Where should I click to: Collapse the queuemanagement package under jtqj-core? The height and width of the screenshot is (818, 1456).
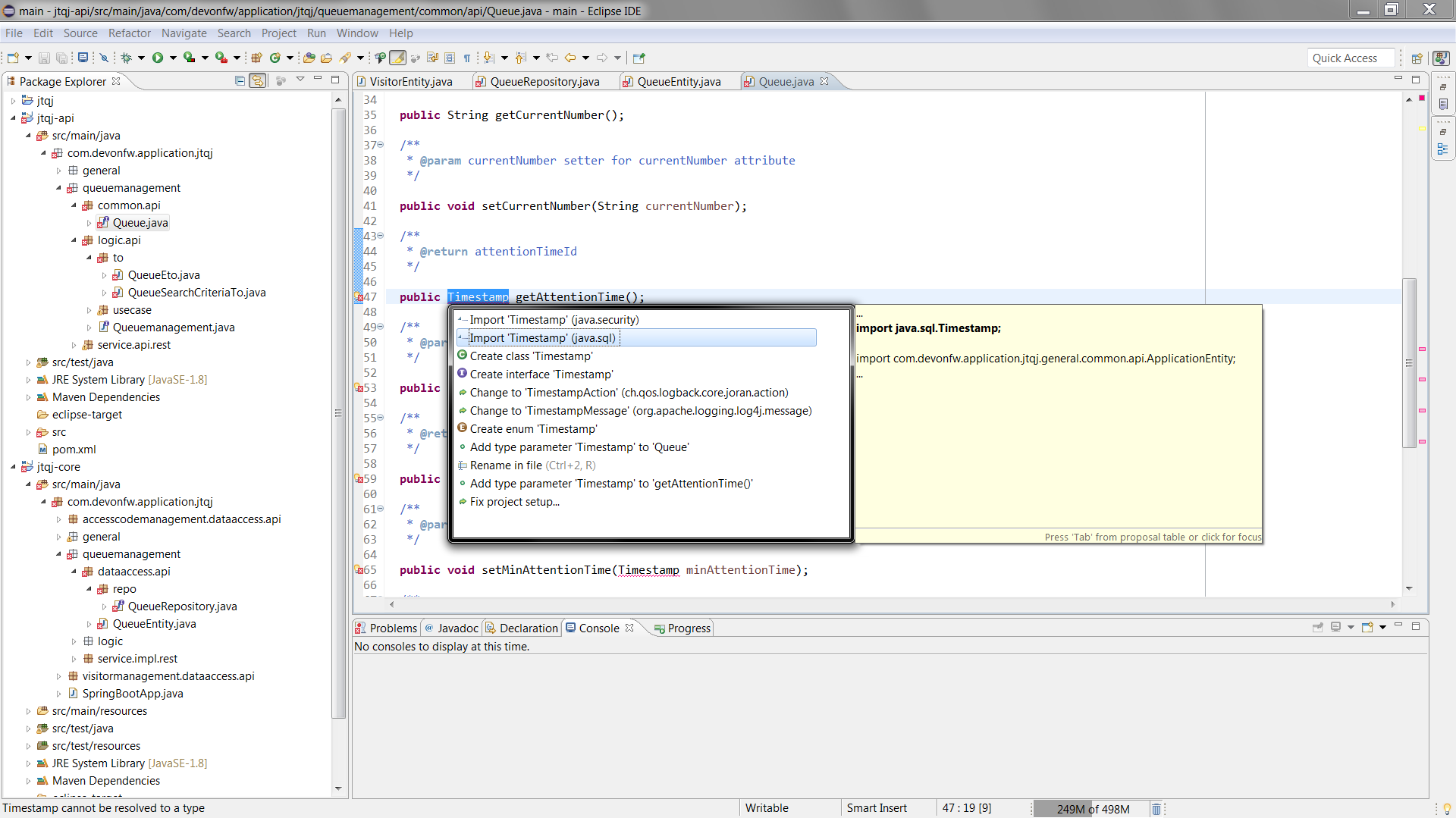tap(59, 554)
